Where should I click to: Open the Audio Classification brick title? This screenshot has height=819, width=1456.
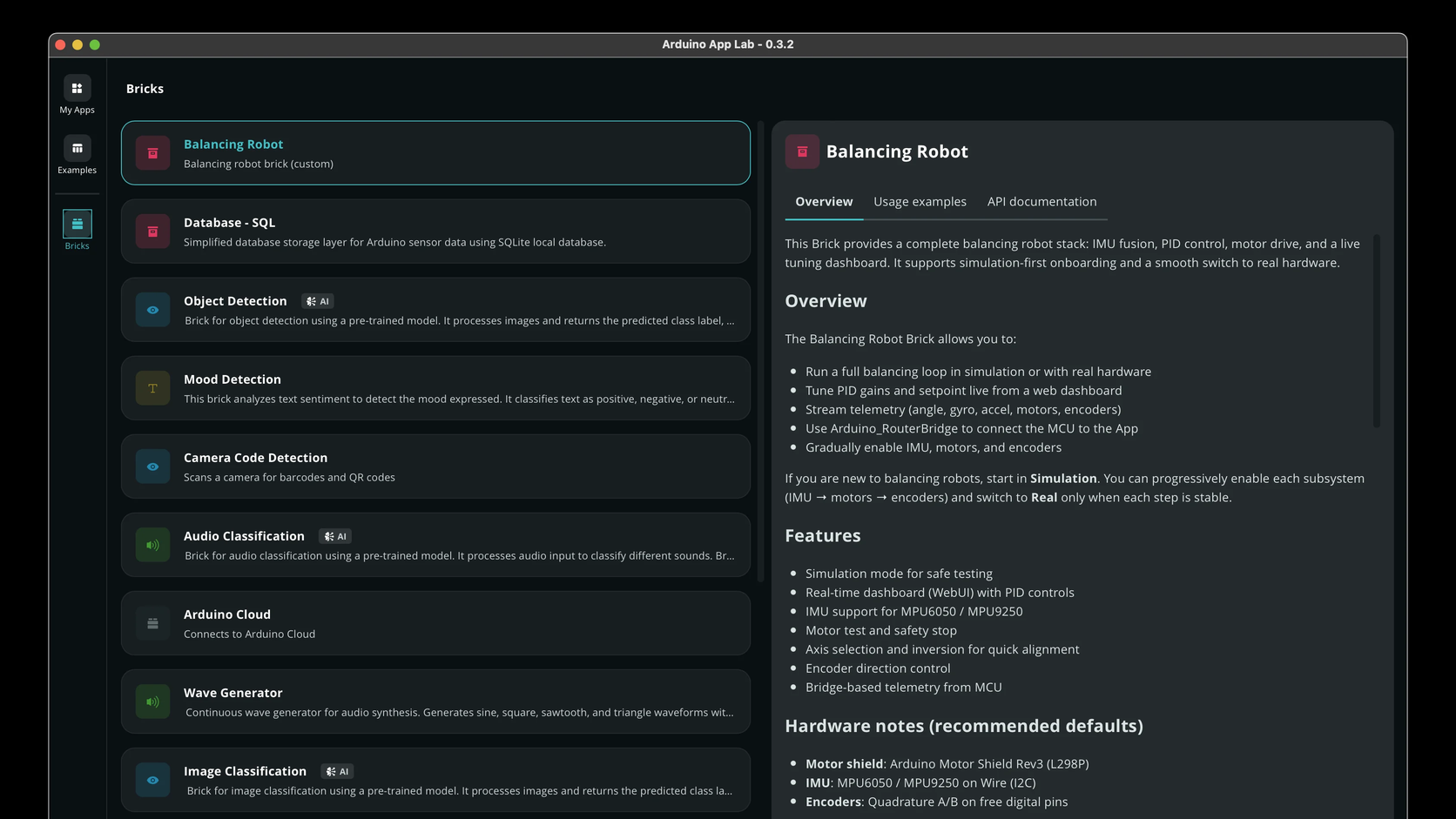(244, 536)
